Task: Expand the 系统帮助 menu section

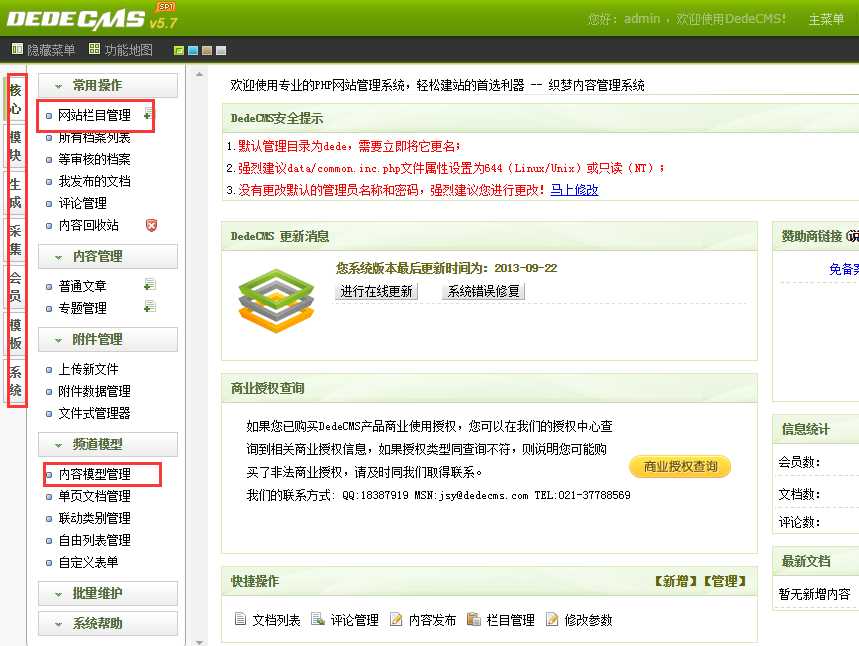Action: (108, 624)
